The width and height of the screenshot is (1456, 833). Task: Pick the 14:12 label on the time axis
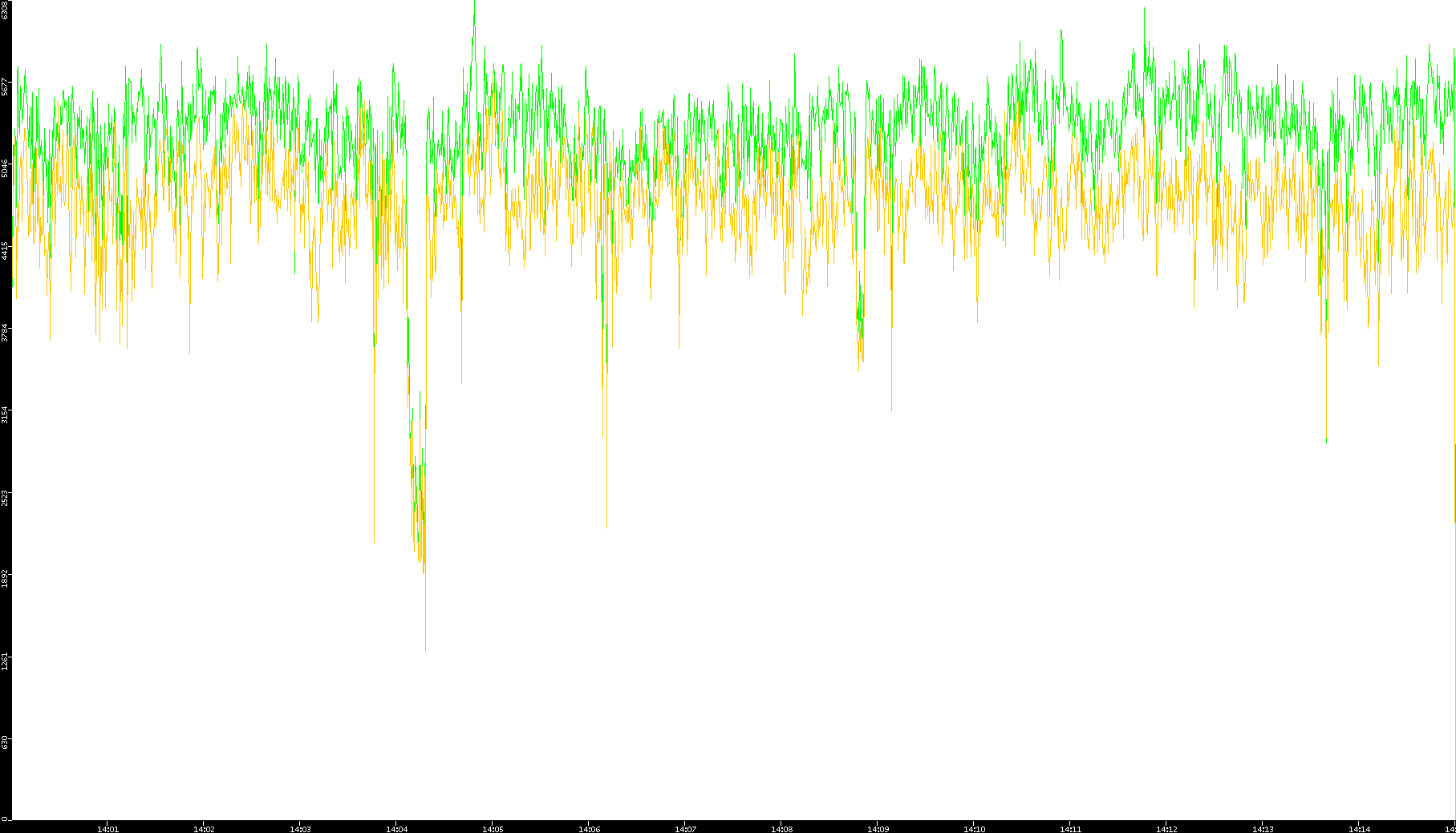1166,829
